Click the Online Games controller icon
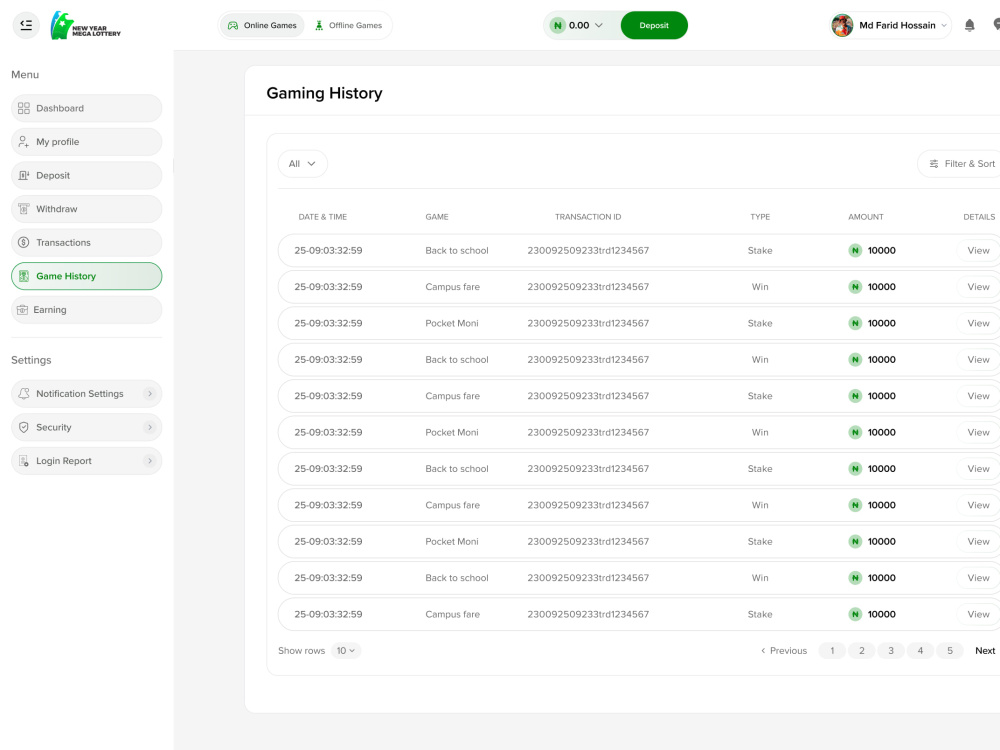Image resolution: width=1000 pixels, height=750 pixels. [x=233, y=26]
